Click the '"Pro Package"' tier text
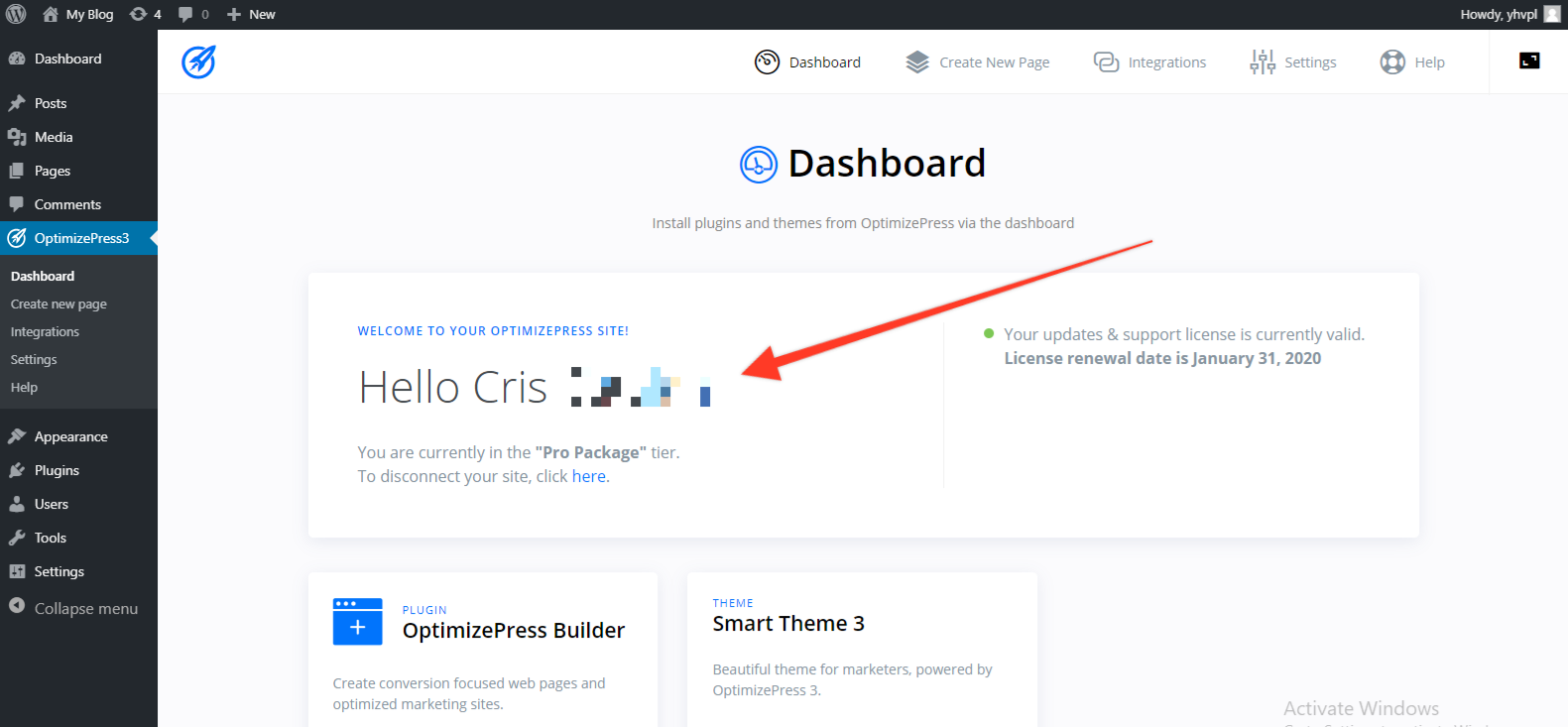Screen dimensions: 1568x727 tap(591, 452)
